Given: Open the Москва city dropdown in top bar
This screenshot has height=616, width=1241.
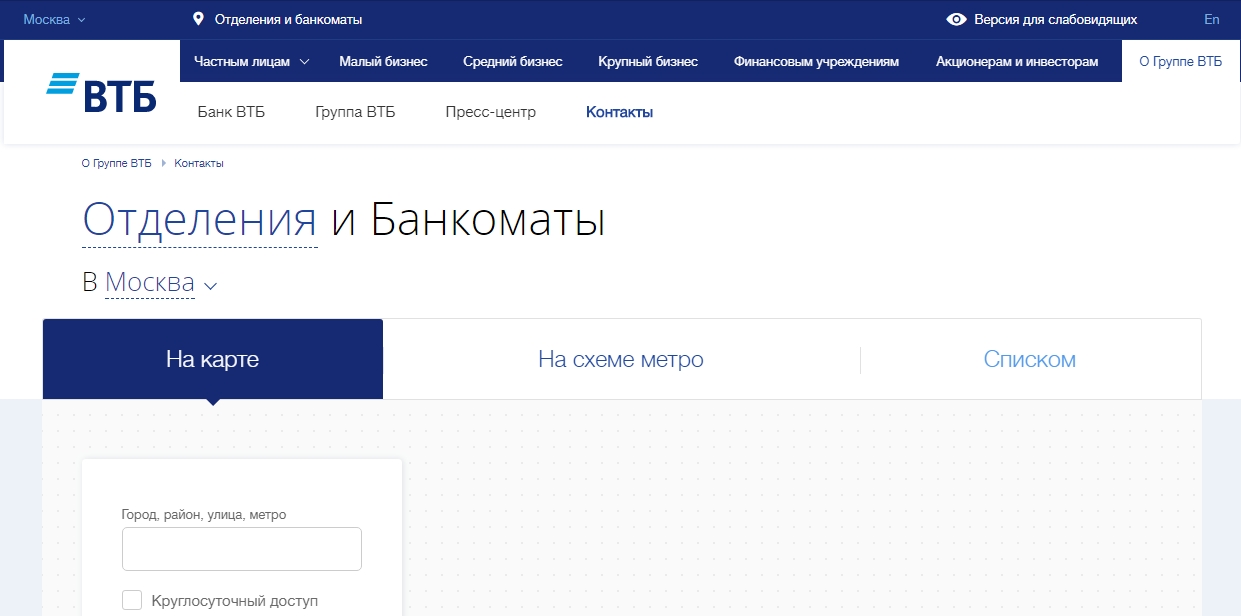Looking at the screenshot, I should pos(54,19).
